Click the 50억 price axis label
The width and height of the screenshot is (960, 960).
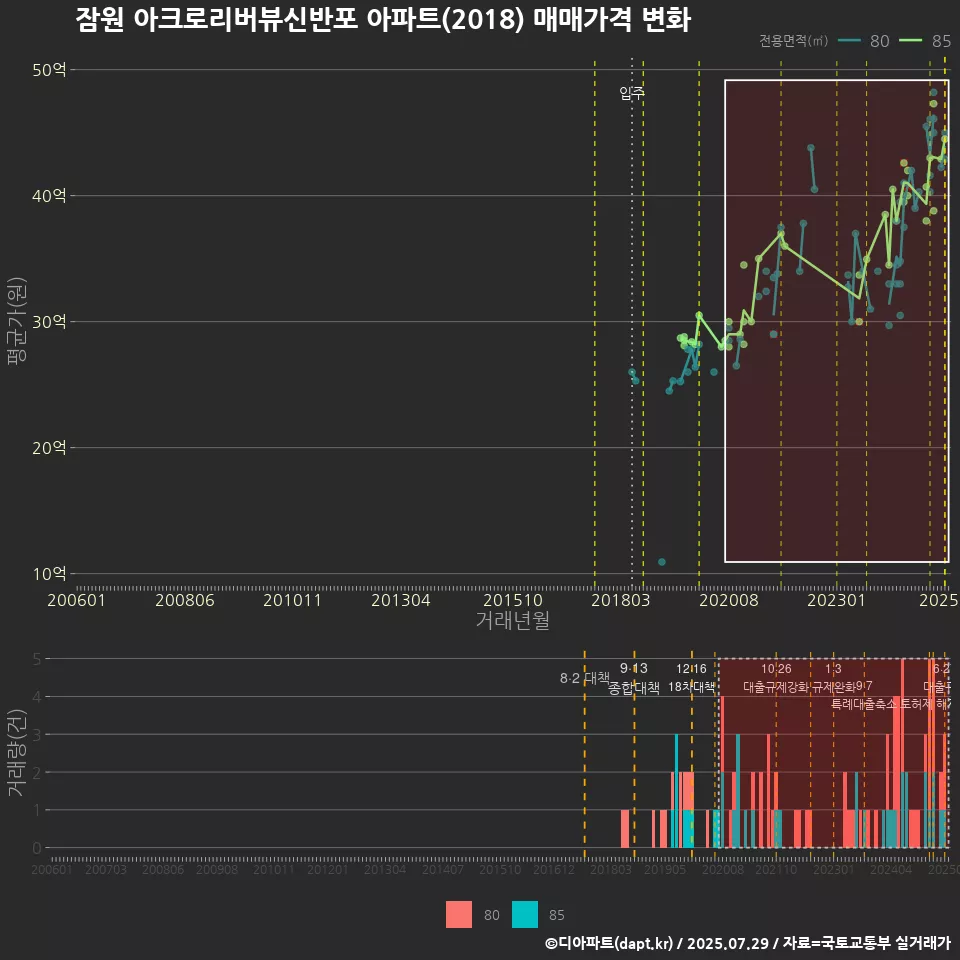[x=49, y=70]
